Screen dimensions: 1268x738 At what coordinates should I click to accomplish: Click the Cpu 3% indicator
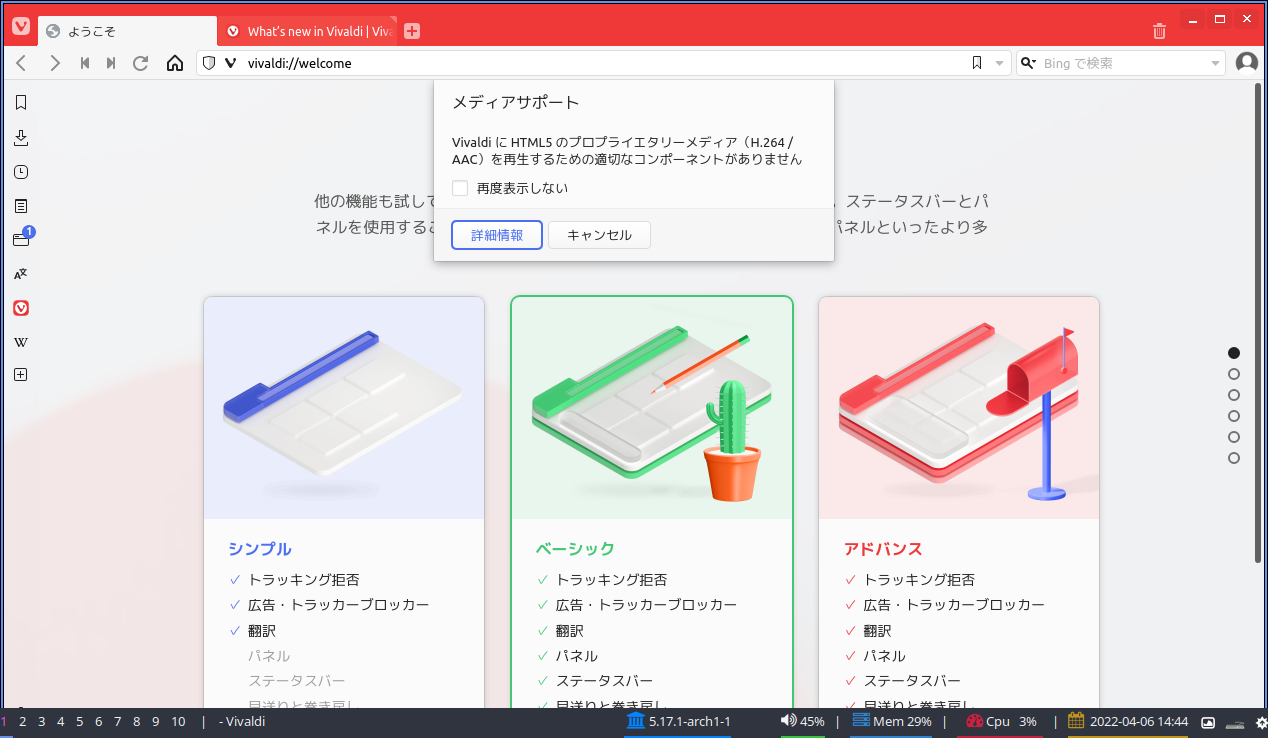coord(1002,721)
